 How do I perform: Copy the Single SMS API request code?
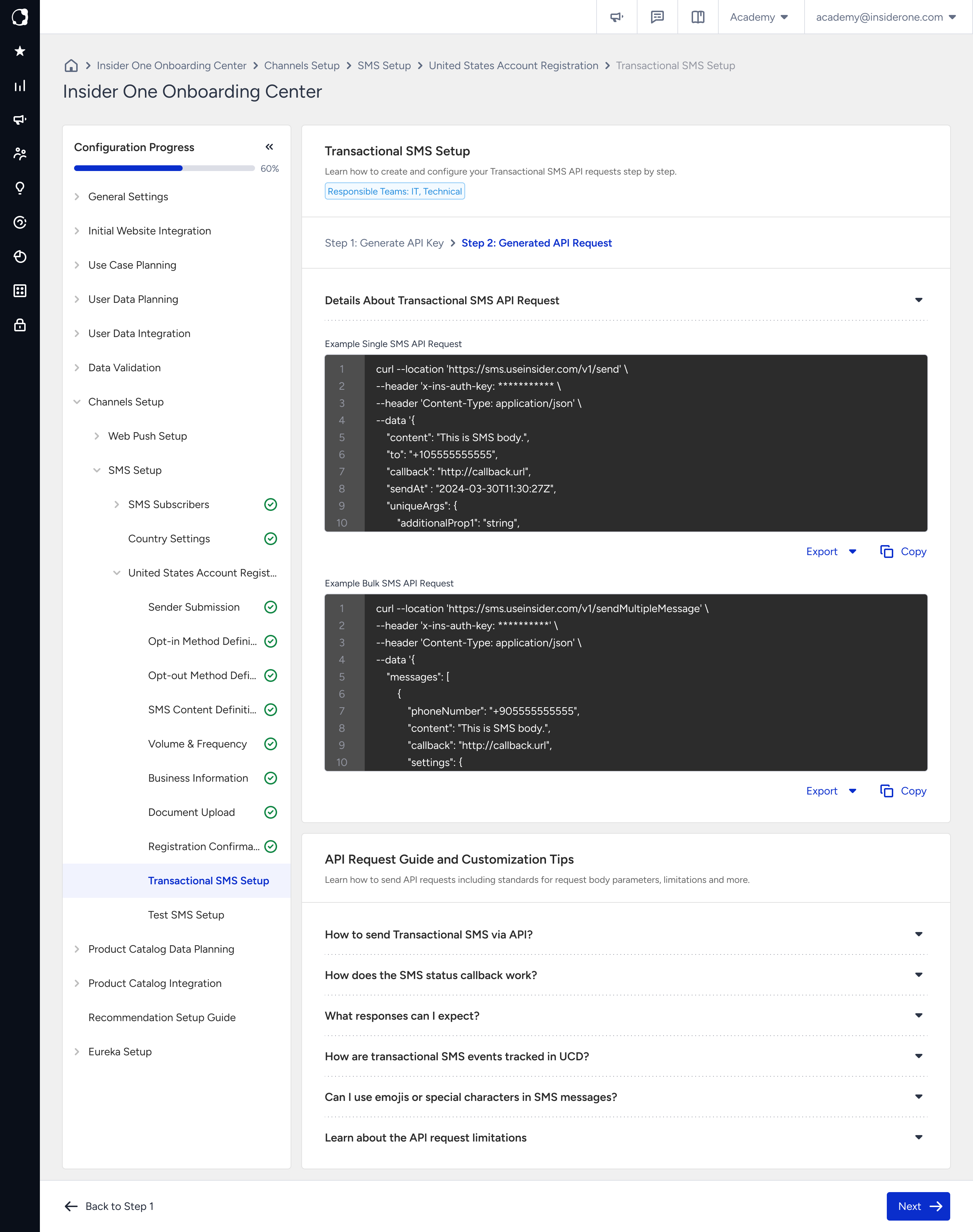click(x=903, y=552)
